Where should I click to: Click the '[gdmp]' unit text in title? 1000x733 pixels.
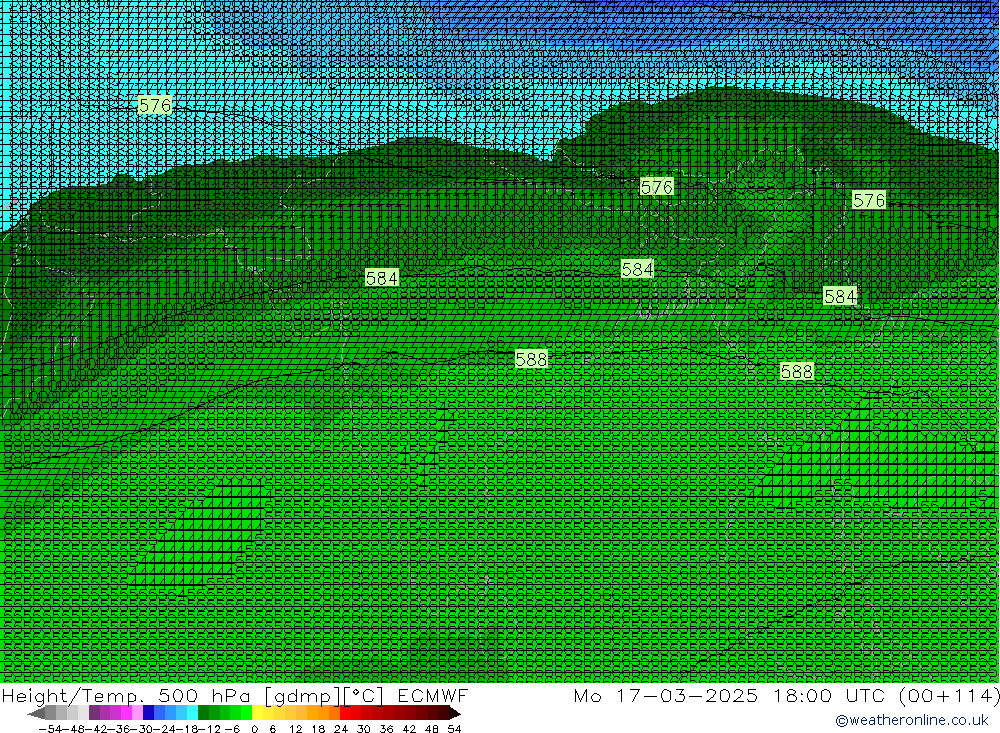pos(300,695)
